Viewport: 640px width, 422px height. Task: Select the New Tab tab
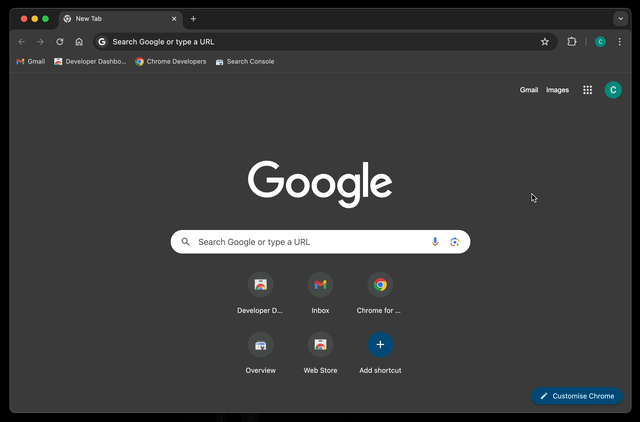click(x=115, y=19)
